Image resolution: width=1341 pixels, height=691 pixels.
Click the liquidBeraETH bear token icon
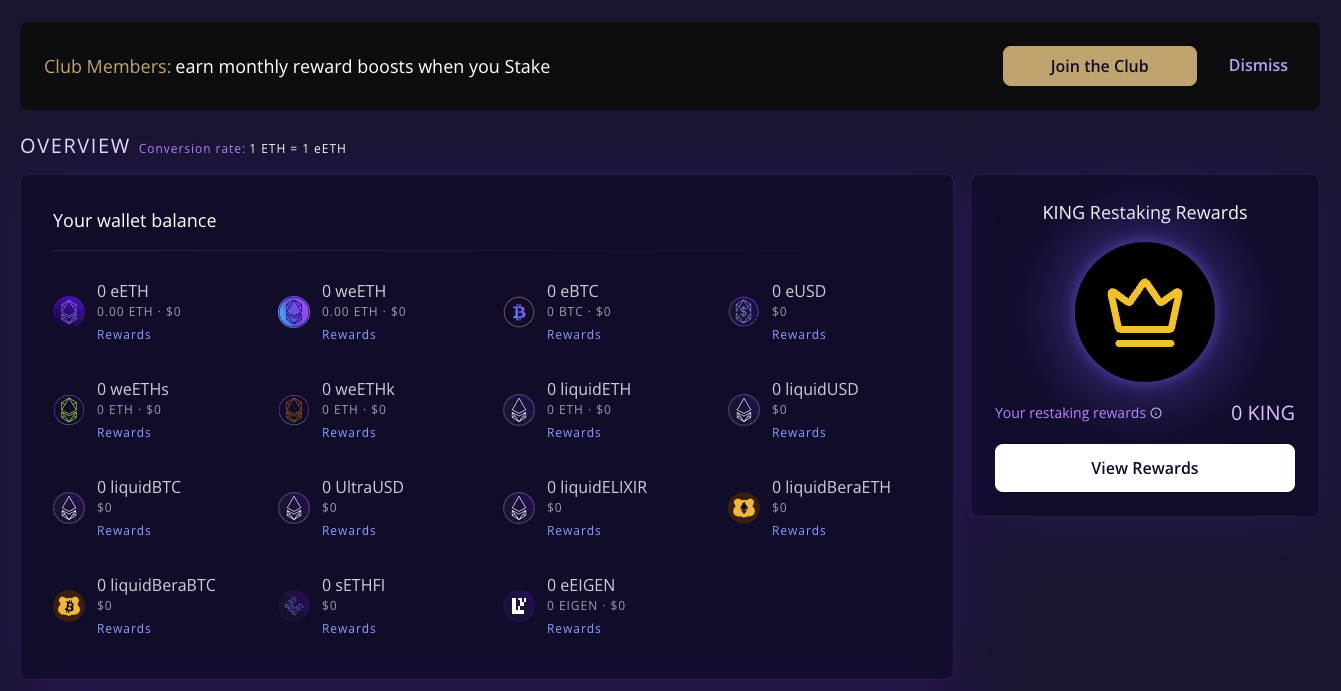click(744, 507)
